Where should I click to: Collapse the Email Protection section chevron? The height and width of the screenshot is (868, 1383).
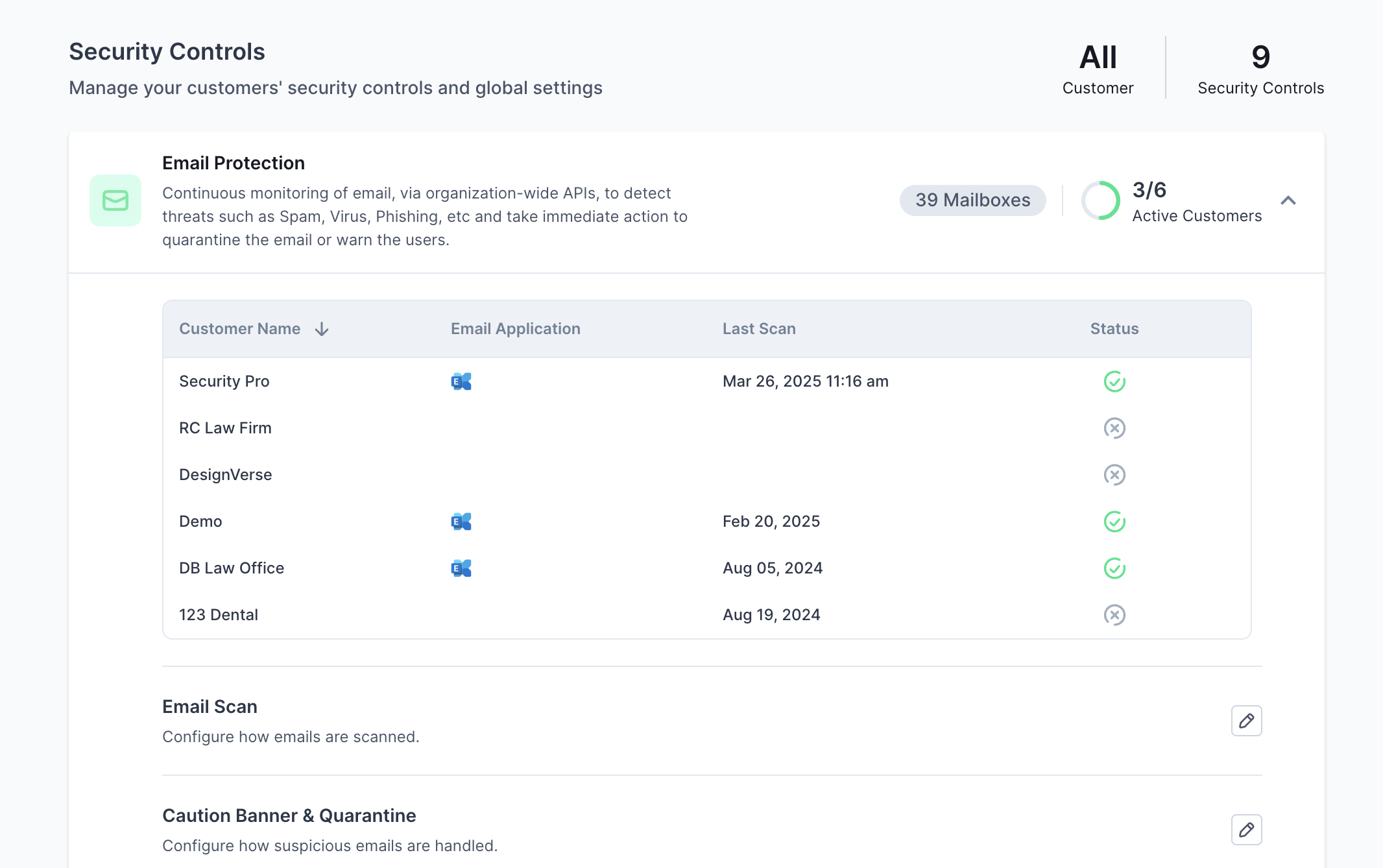[1288, 200]
